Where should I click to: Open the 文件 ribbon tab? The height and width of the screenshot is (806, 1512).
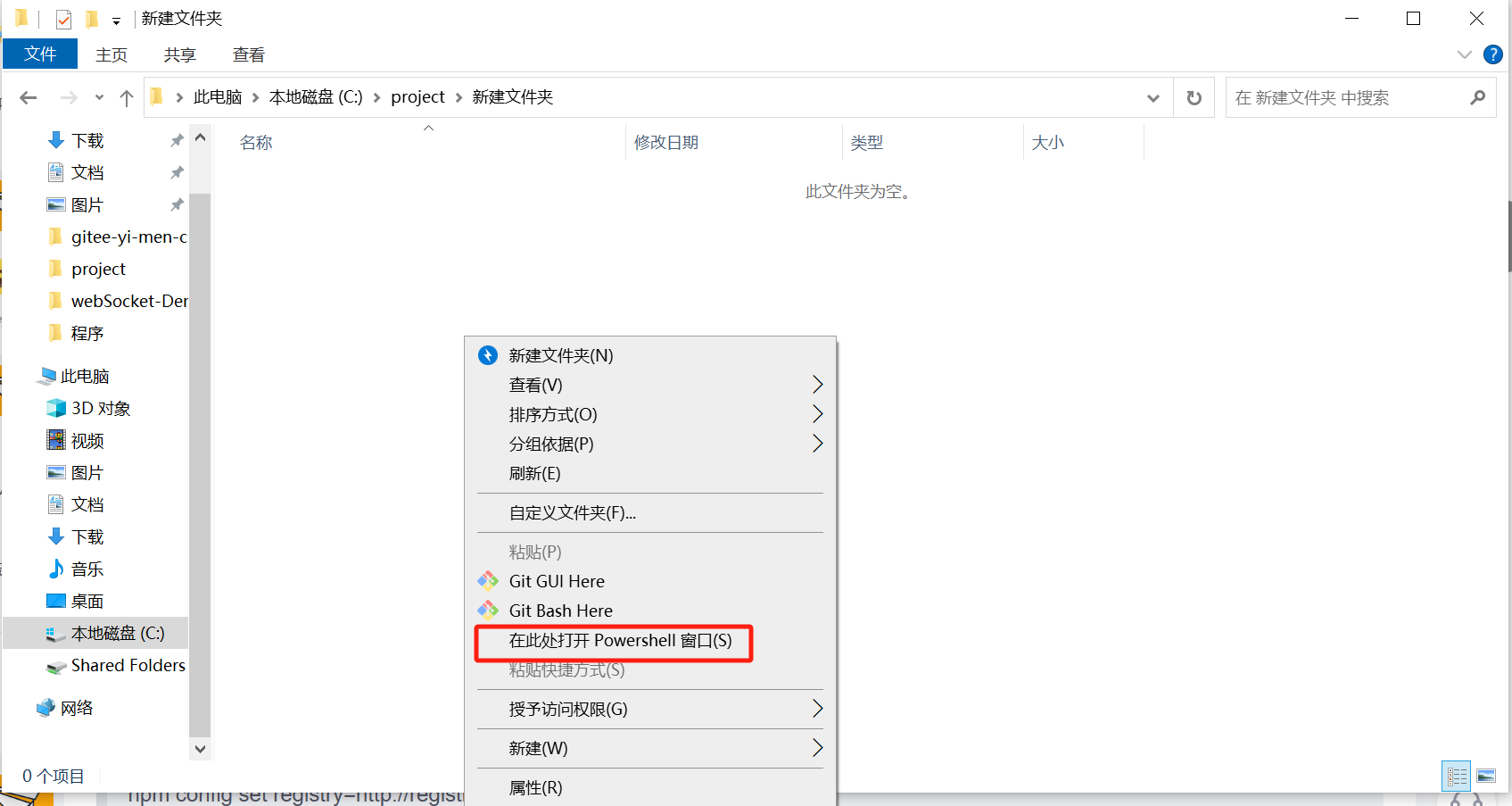pyautogui.click(x=40, y=54)
